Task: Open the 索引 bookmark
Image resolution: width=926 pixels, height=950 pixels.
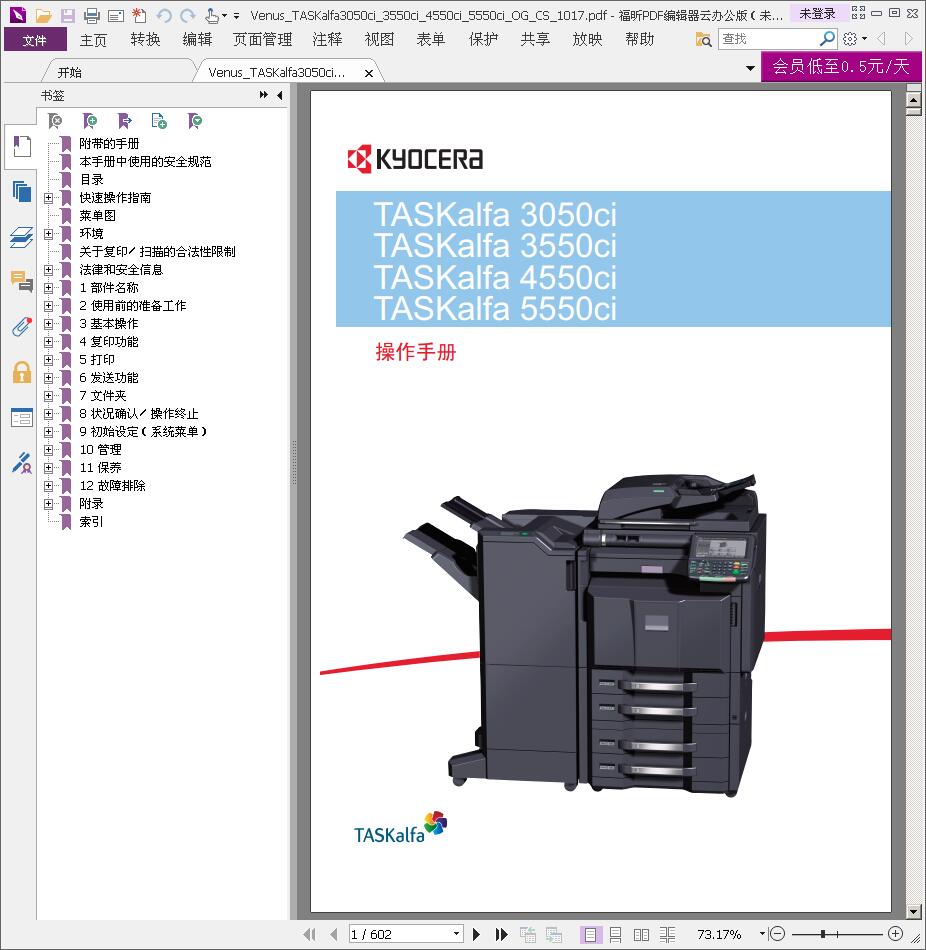Action: click(92, 522)
